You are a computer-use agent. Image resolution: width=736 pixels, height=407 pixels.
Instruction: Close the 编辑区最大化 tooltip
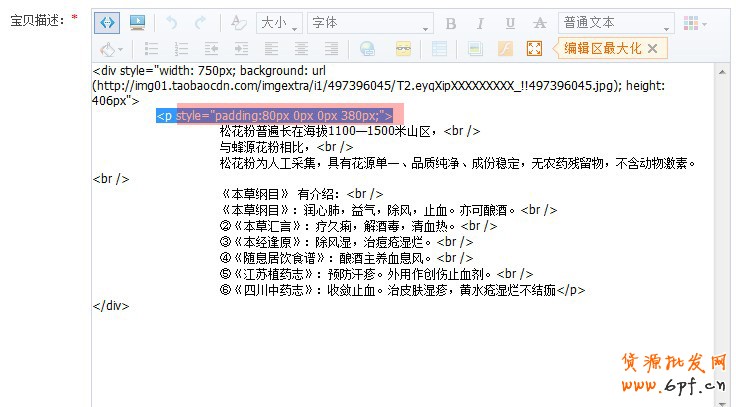tap(652, 48)
